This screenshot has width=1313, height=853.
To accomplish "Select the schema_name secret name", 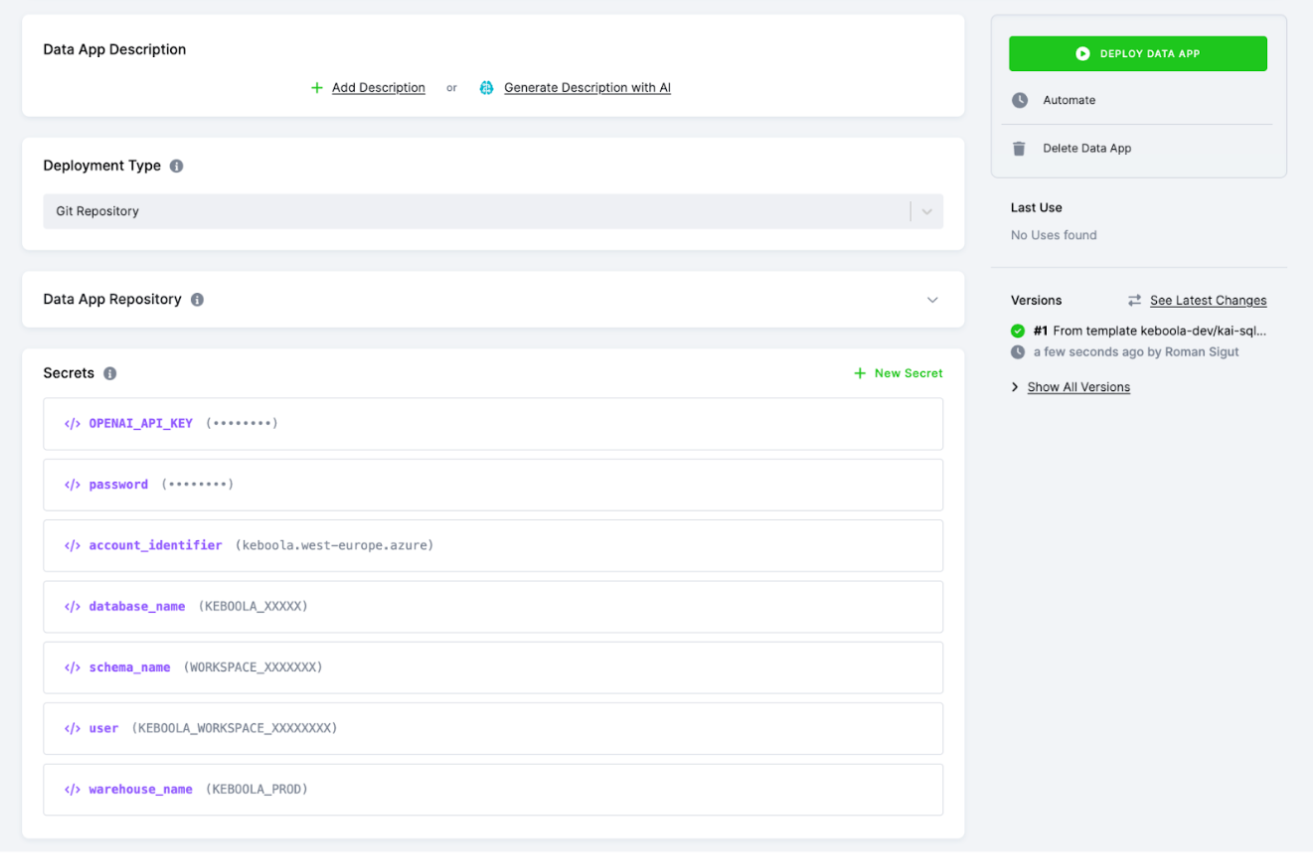I will (x=130, y=668).
